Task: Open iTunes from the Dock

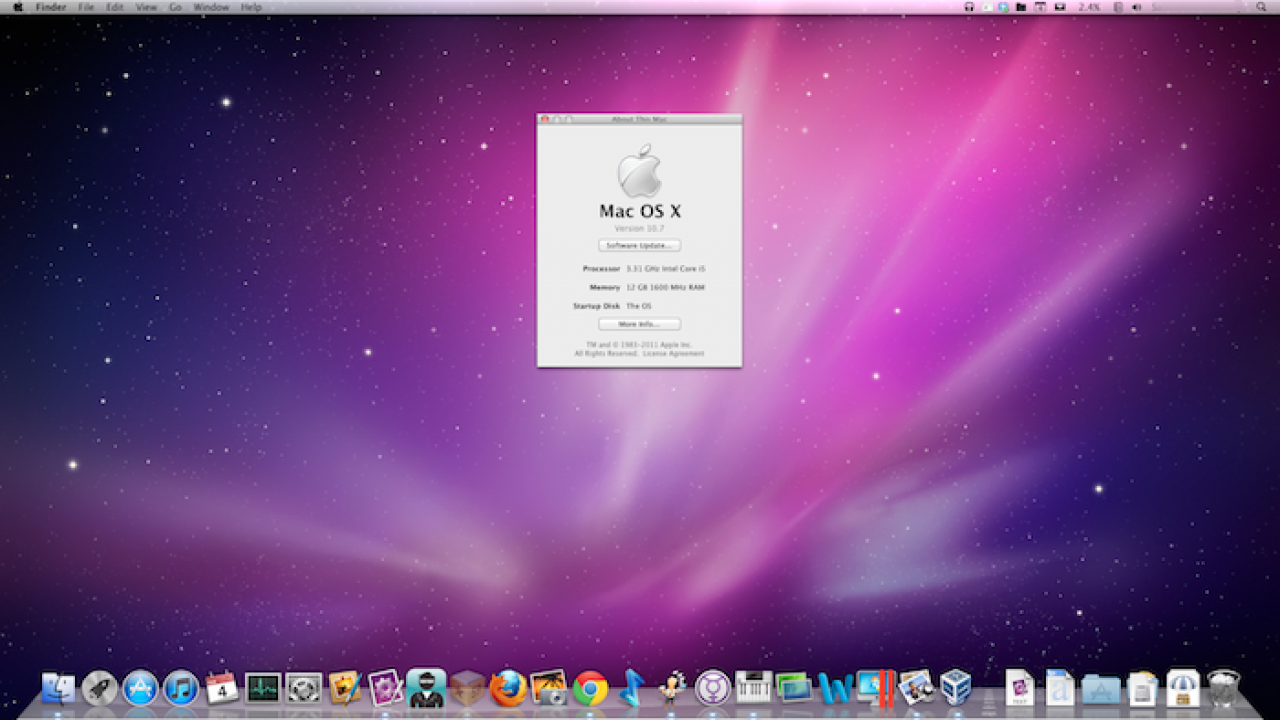Action: click(x=181, y=688)
